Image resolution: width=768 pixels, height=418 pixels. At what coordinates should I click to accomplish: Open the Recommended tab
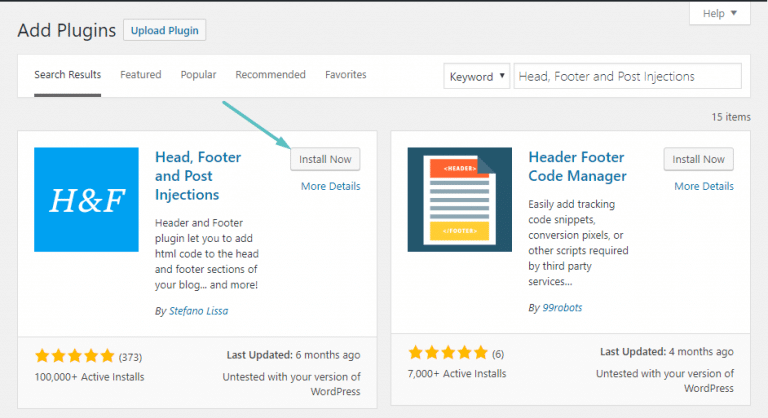270,75
